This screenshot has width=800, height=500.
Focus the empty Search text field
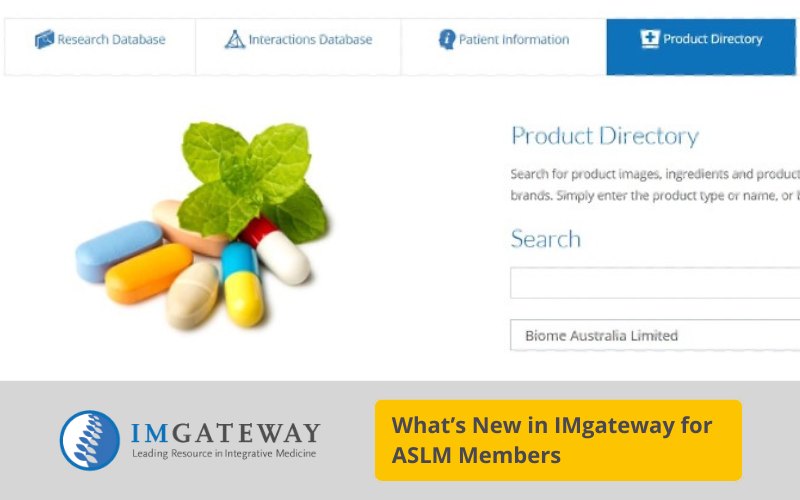tap(655, 283)
